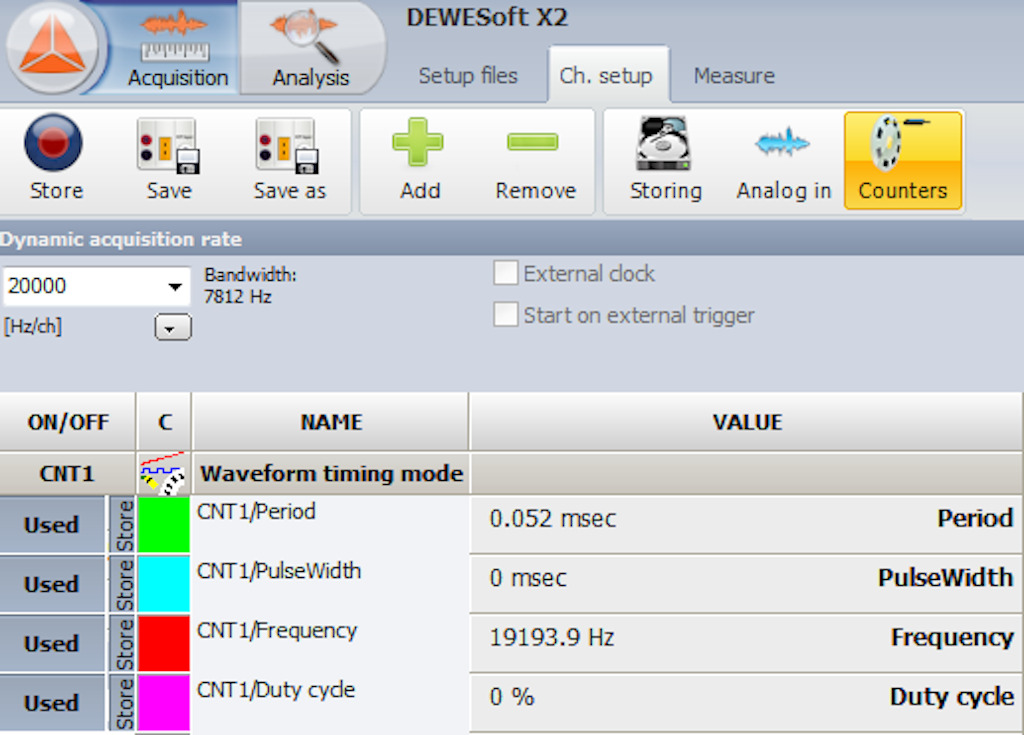1024x735 pixels.
Task: Expand the Hz/ch unit options button
Action: pyautogui.click(x=172, y=327)
